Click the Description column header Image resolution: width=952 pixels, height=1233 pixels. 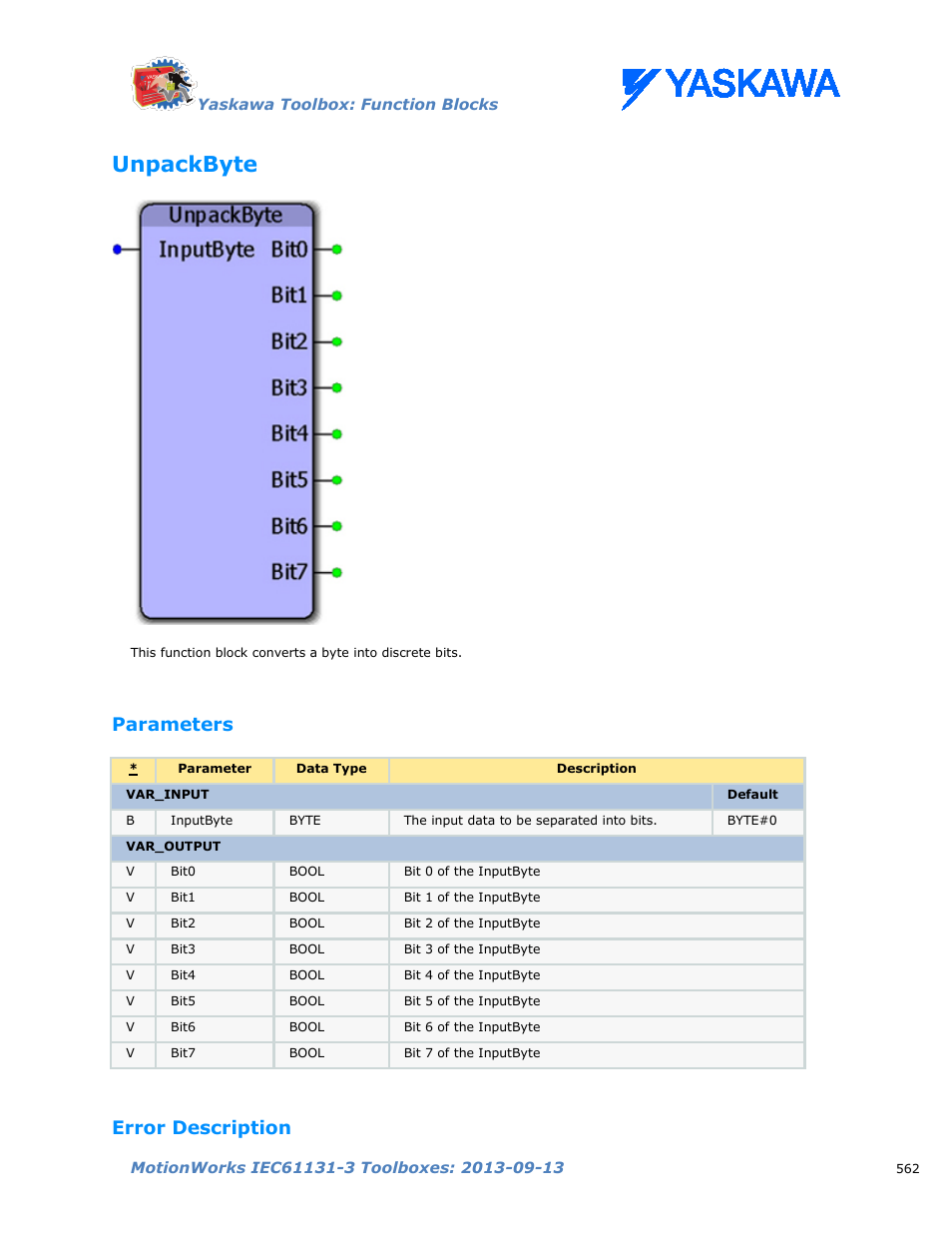tap(597, 769)
